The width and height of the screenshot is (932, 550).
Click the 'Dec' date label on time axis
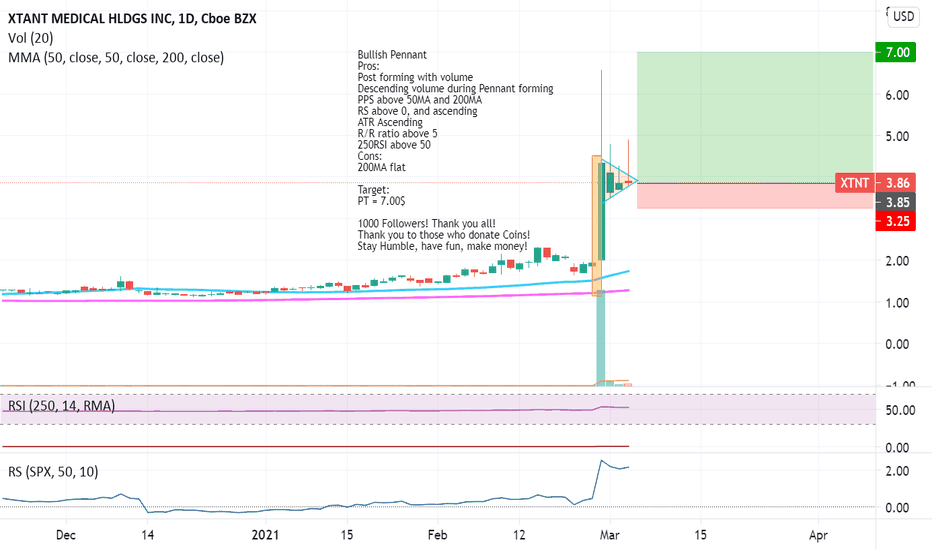click(65, 535)
